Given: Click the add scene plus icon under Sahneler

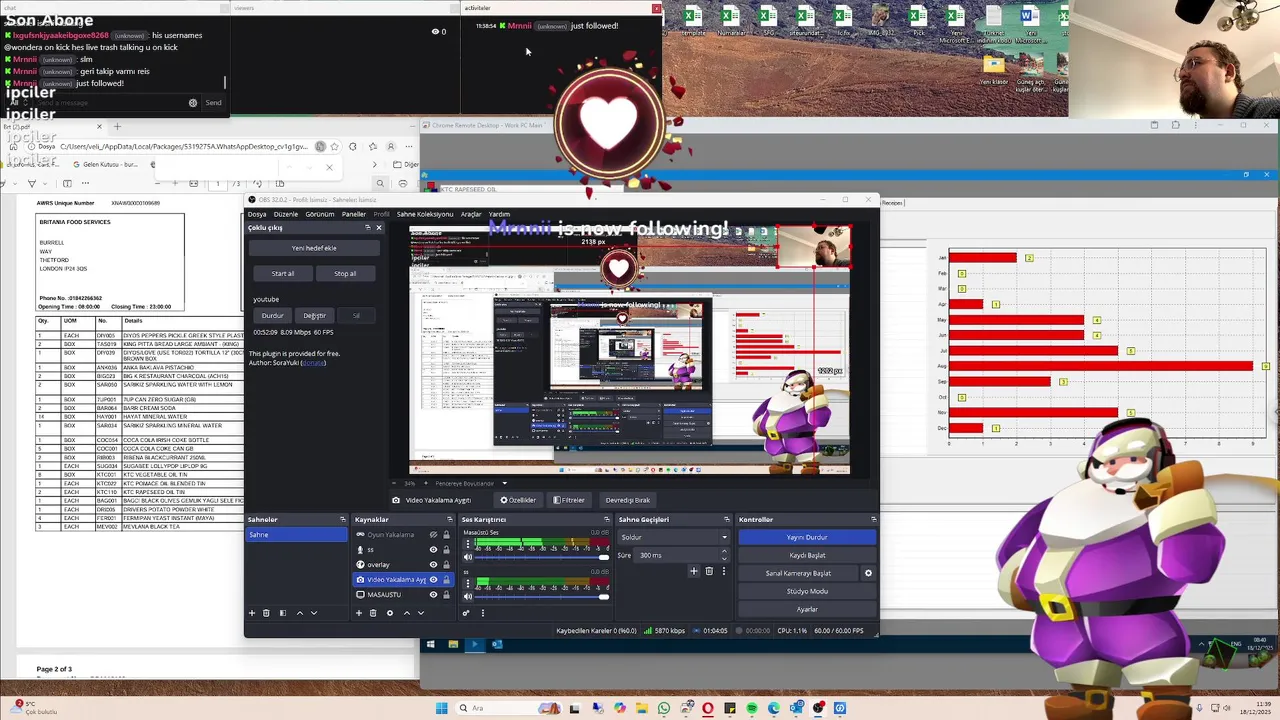Looking at the screenshot, I should [x=252, y=613].
